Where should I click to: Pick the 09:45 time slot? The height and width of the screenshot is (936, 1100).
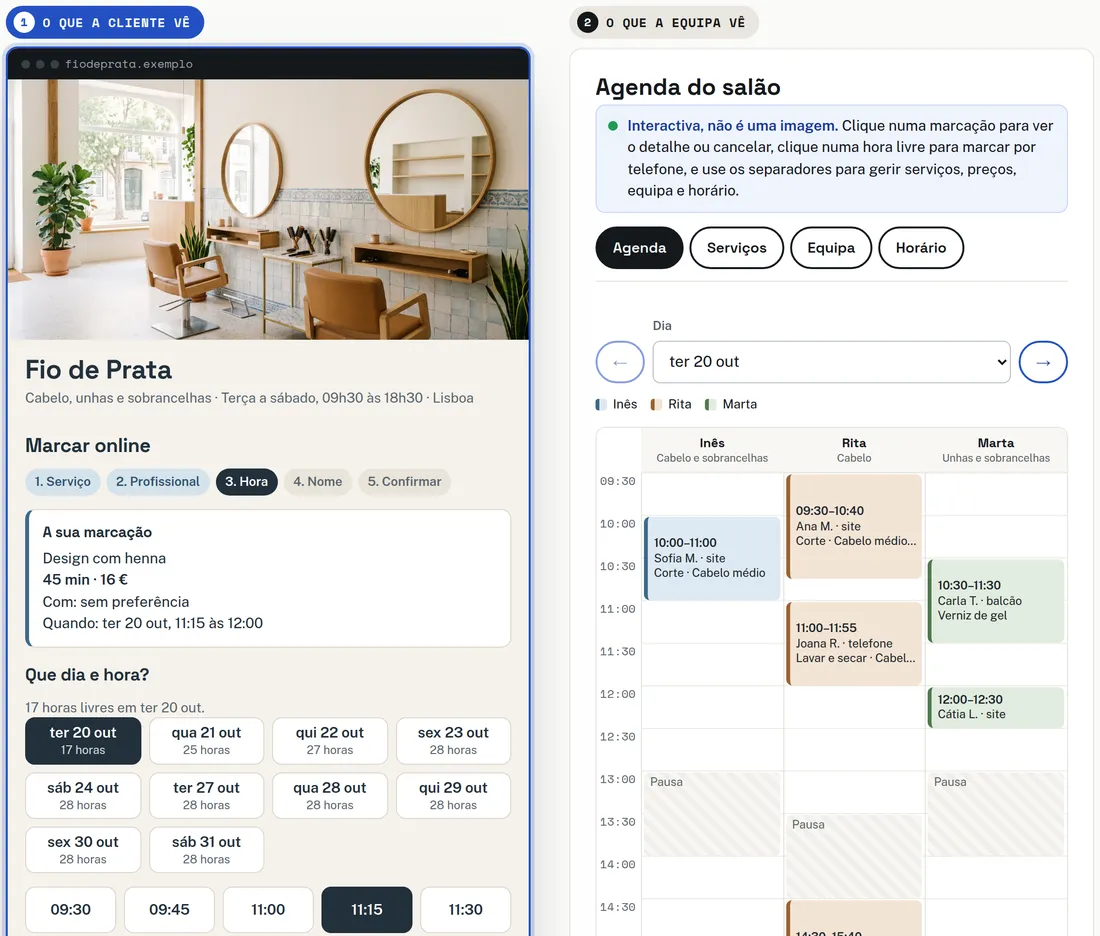point(169,910)
